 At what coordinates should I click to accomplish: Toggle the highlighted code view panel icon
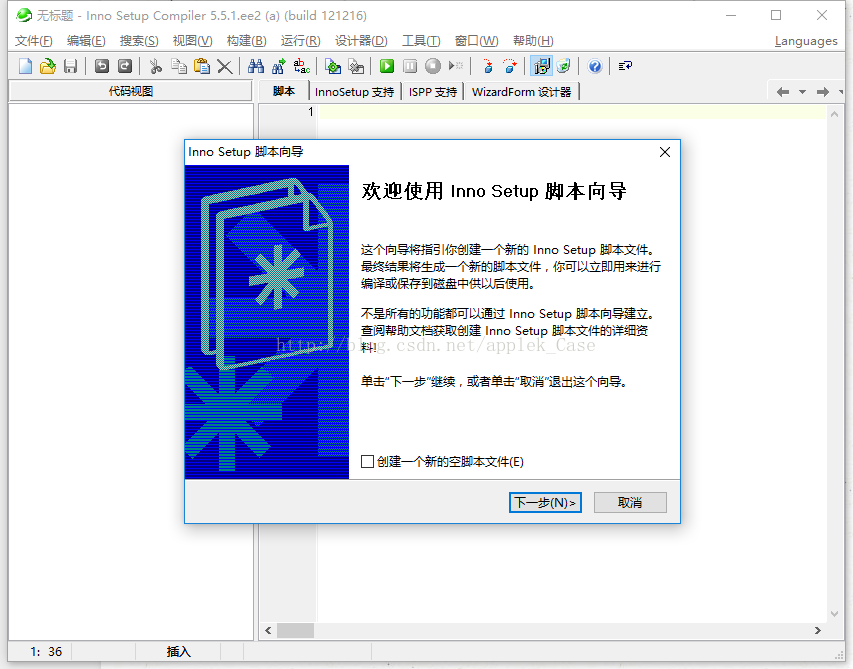coord(542,66)
